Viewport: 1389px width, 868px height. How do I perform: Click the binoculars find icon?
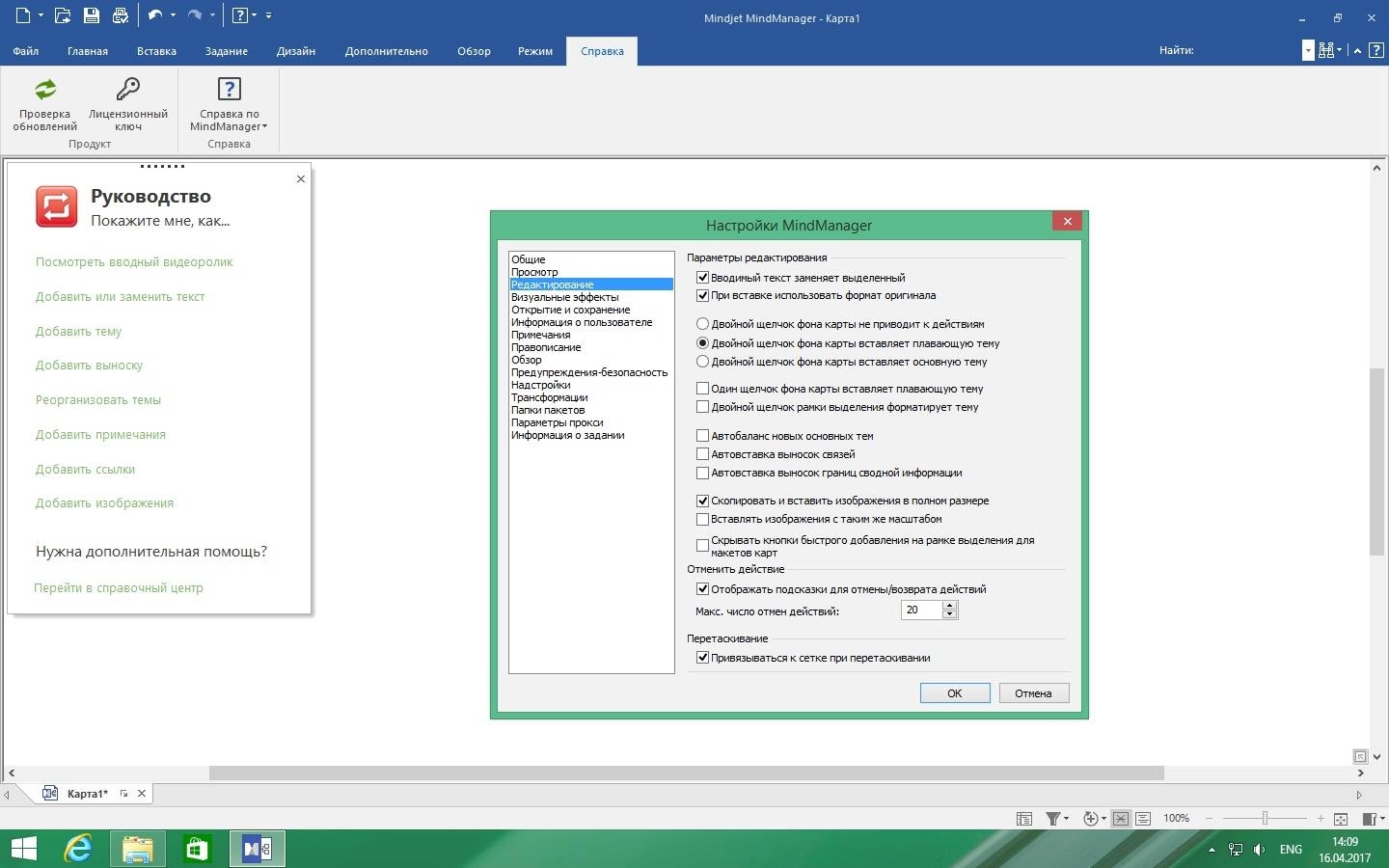pyautogui.click(x=1326, y=50)
